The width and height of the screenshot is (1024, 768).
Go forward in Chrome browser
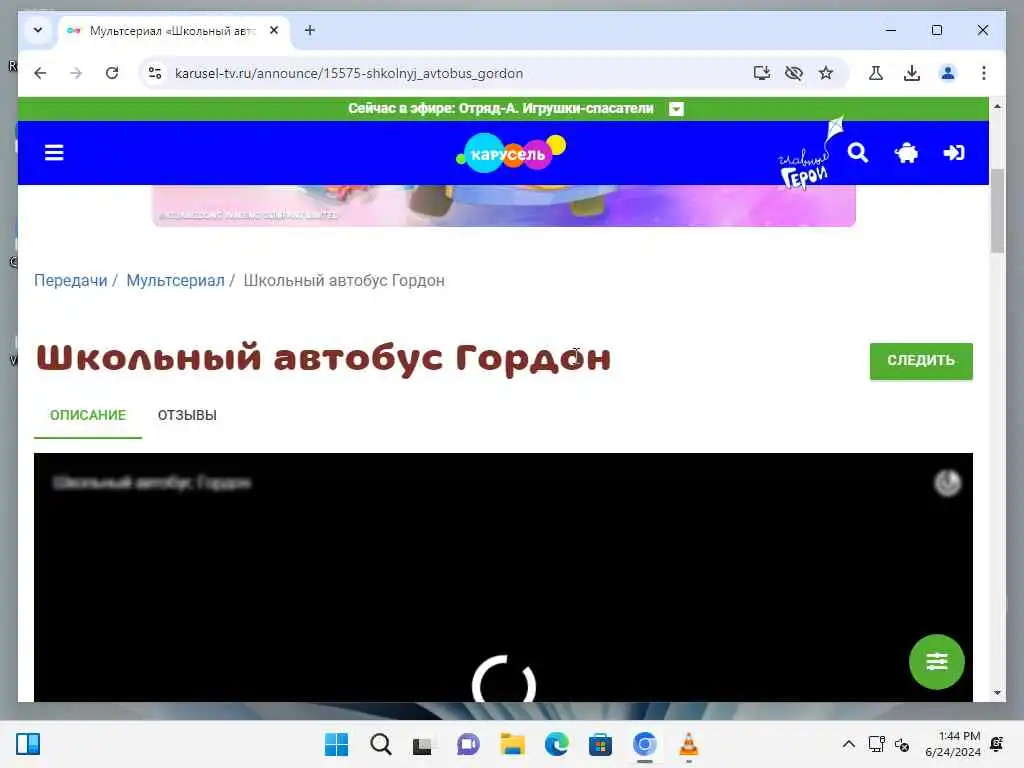(76, 73)
